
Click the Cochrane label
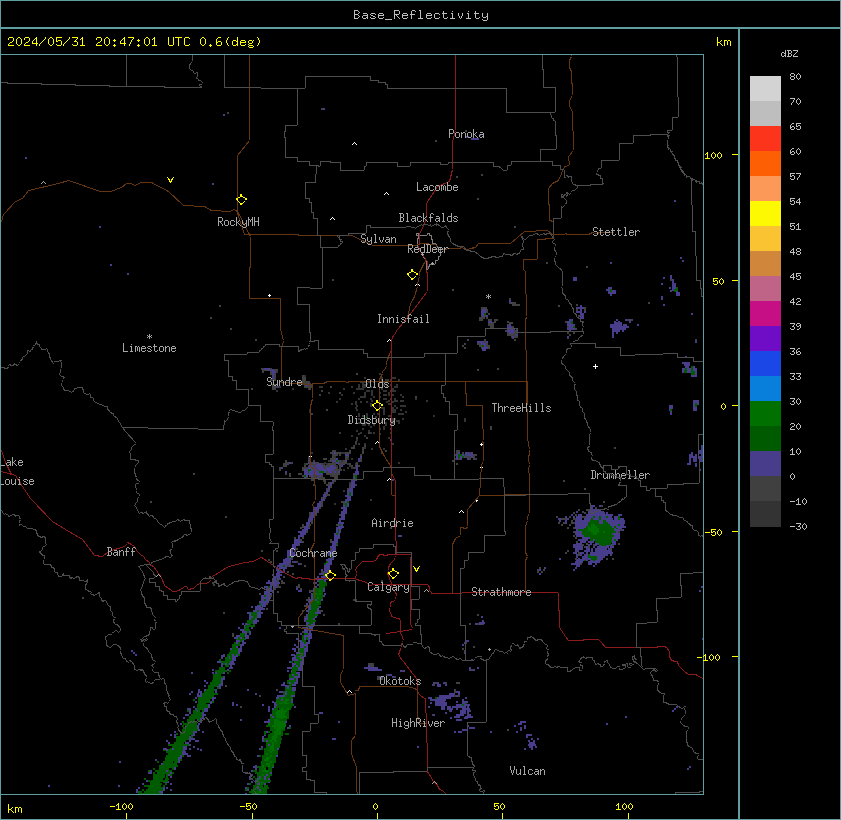click(313, 553)
